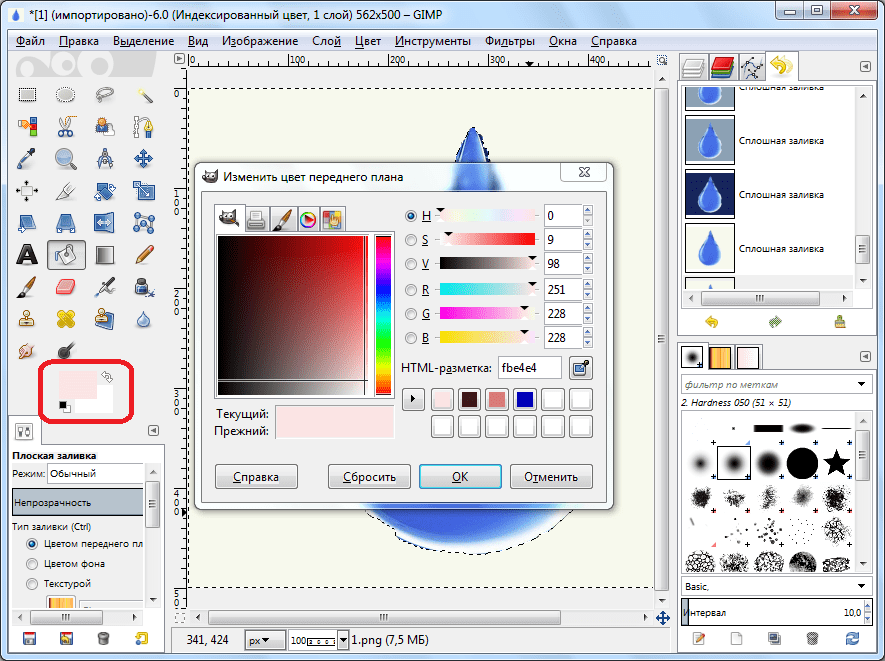This screenshot has width=885, height=661.
Task: Select the Scissors selection tool
Action: pos(66,126)
